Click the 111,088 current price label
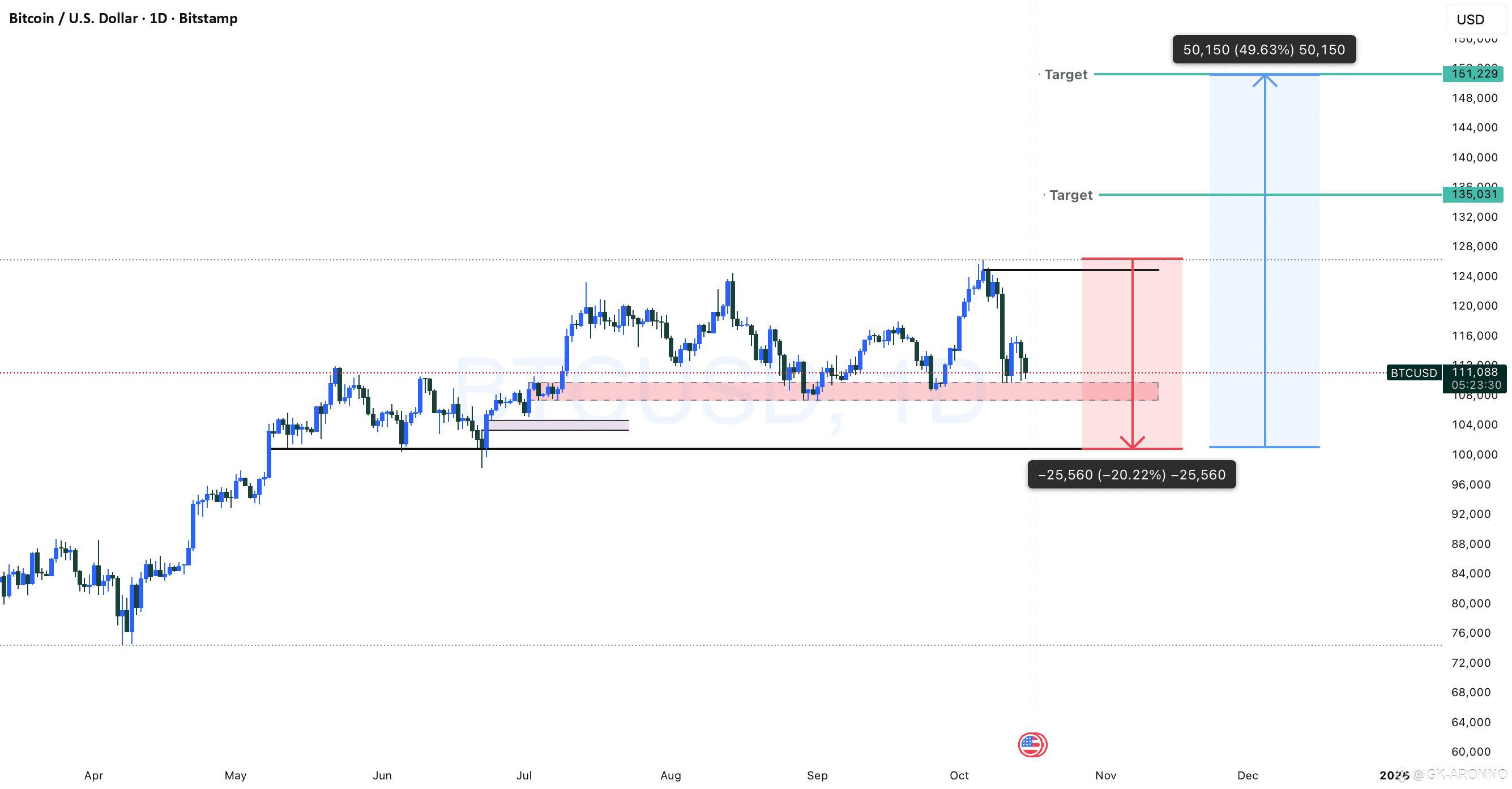The image size is (1512, 789). tap(1475, 372)
